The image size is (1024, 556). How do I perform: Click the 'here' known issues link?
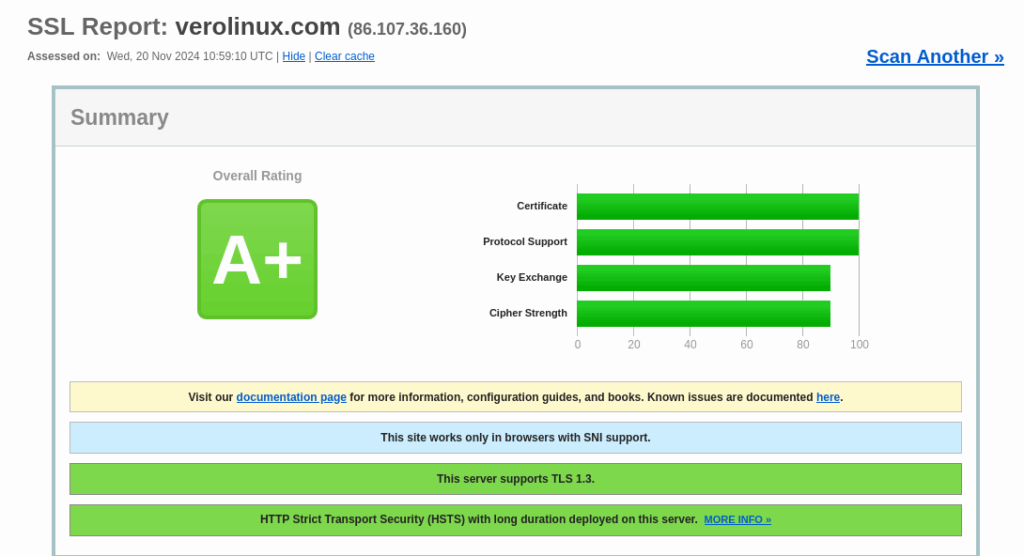pyautogui.click(x=827, y=397)
